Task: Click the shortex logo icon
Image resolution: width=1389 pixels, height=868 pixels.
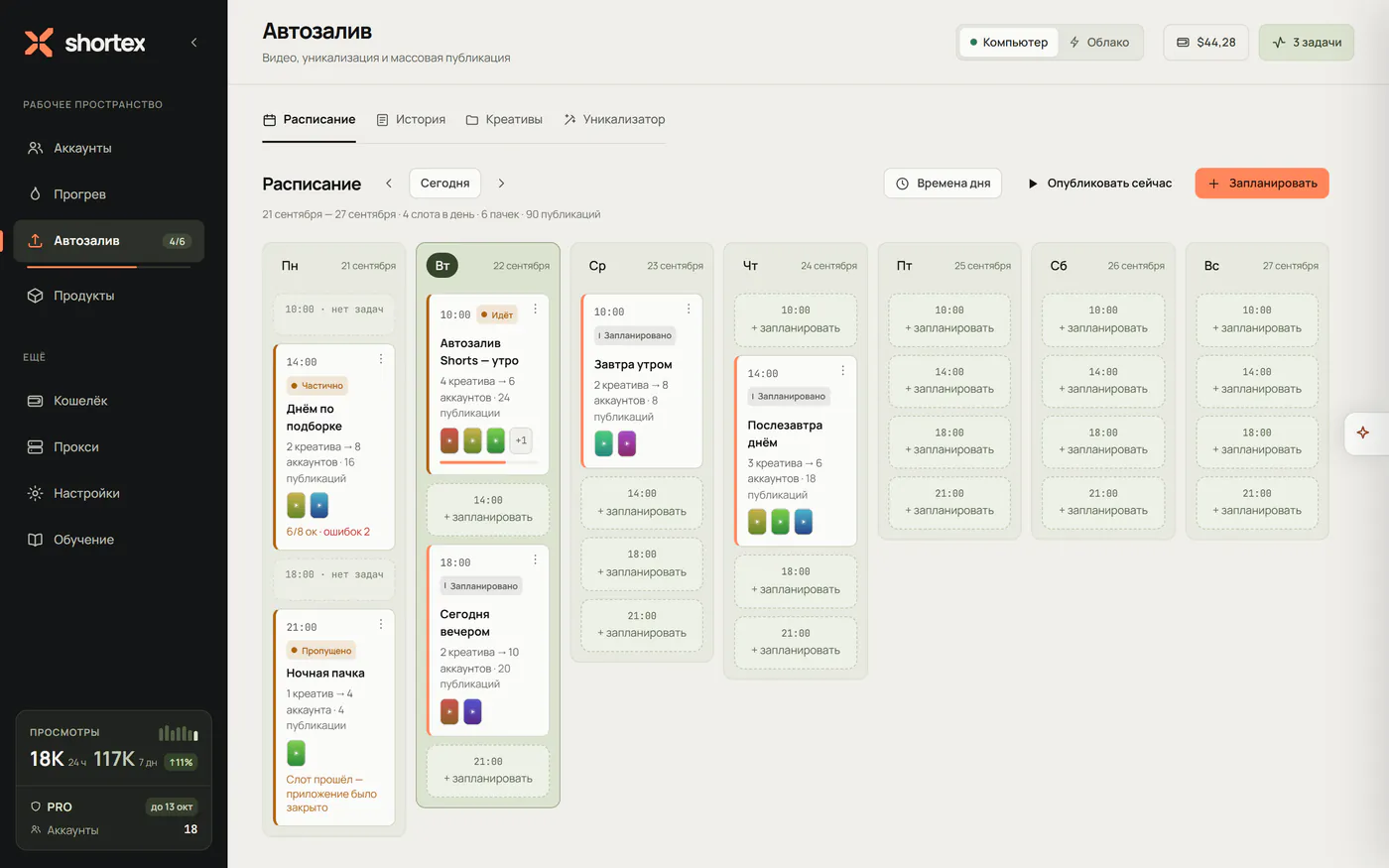Action: point(39,43)
